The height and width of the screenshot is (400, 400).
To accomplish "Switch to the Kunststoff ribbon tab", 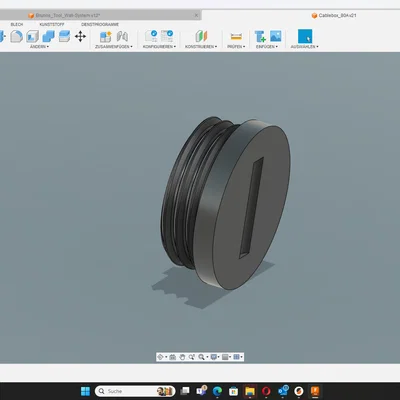I will (x=52, y=24).
